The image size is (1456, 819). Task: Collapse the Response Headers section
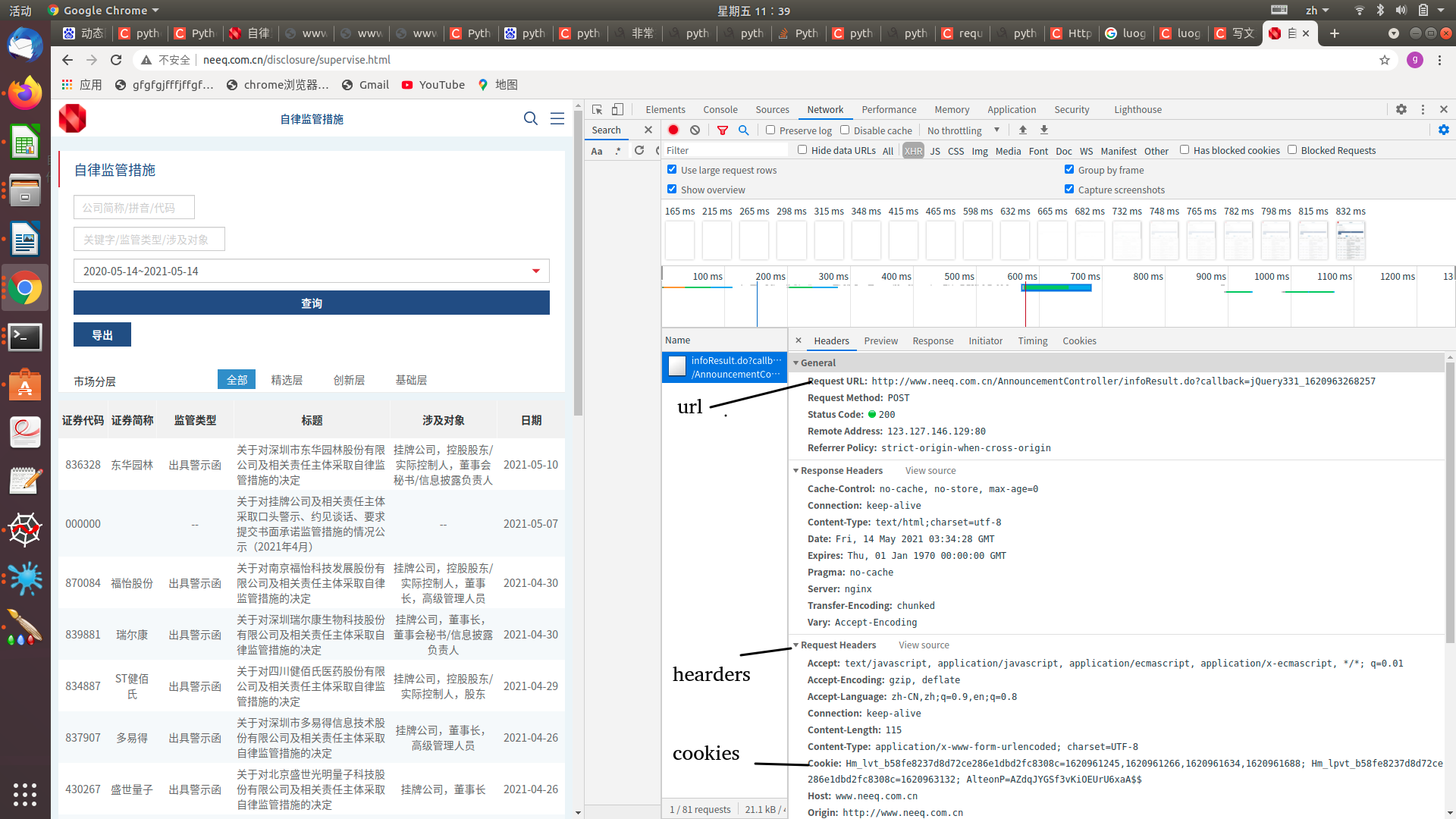point(796,471)
